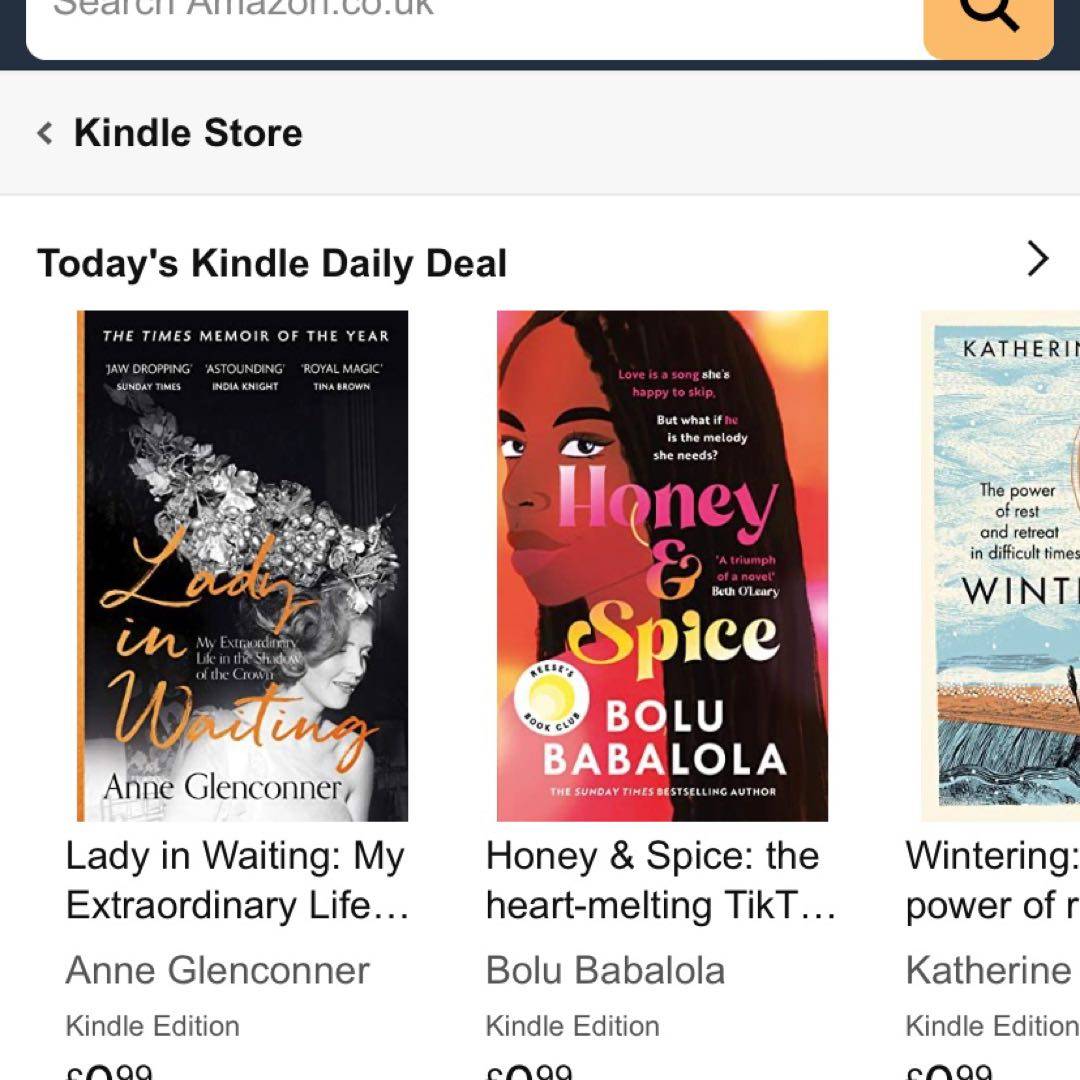Open Lady in Waiting: My Extraordinary Life title
The image size is (1080, 1080).
(238, 880)
